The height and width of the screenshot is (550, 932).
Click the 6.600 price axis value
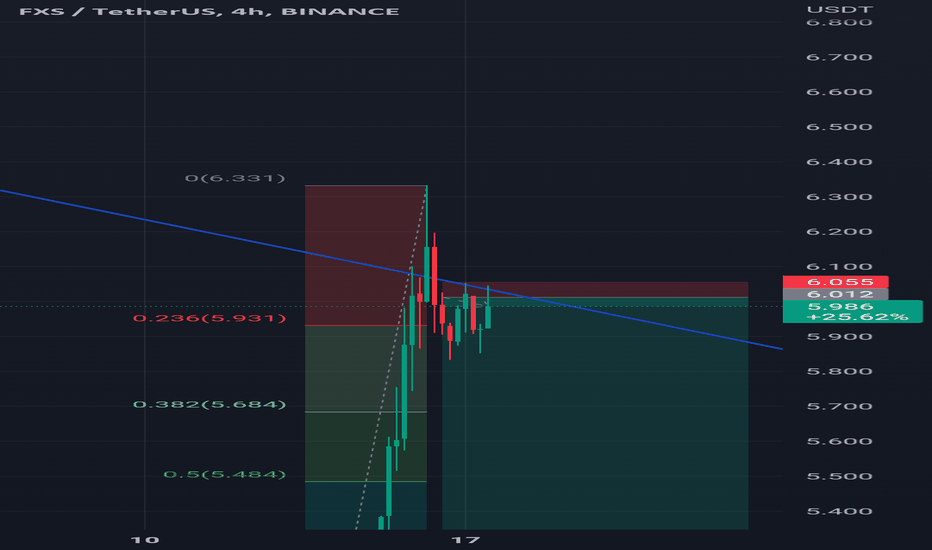tap(839, 92)
